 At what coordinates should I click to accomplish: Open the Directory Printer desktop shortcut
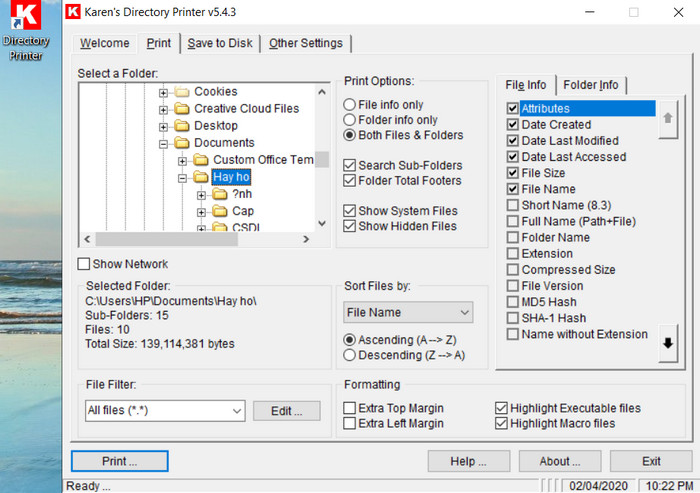point(26,30)
